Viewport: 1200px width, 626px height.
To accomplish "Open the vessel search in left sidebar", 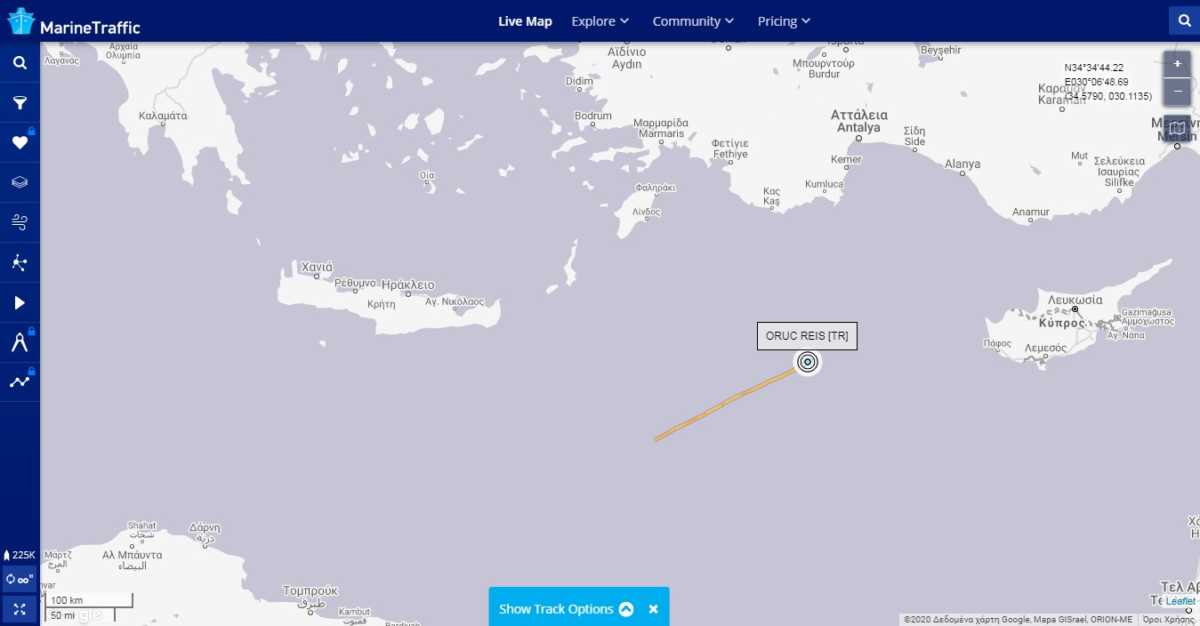I will tap(19, 63).
